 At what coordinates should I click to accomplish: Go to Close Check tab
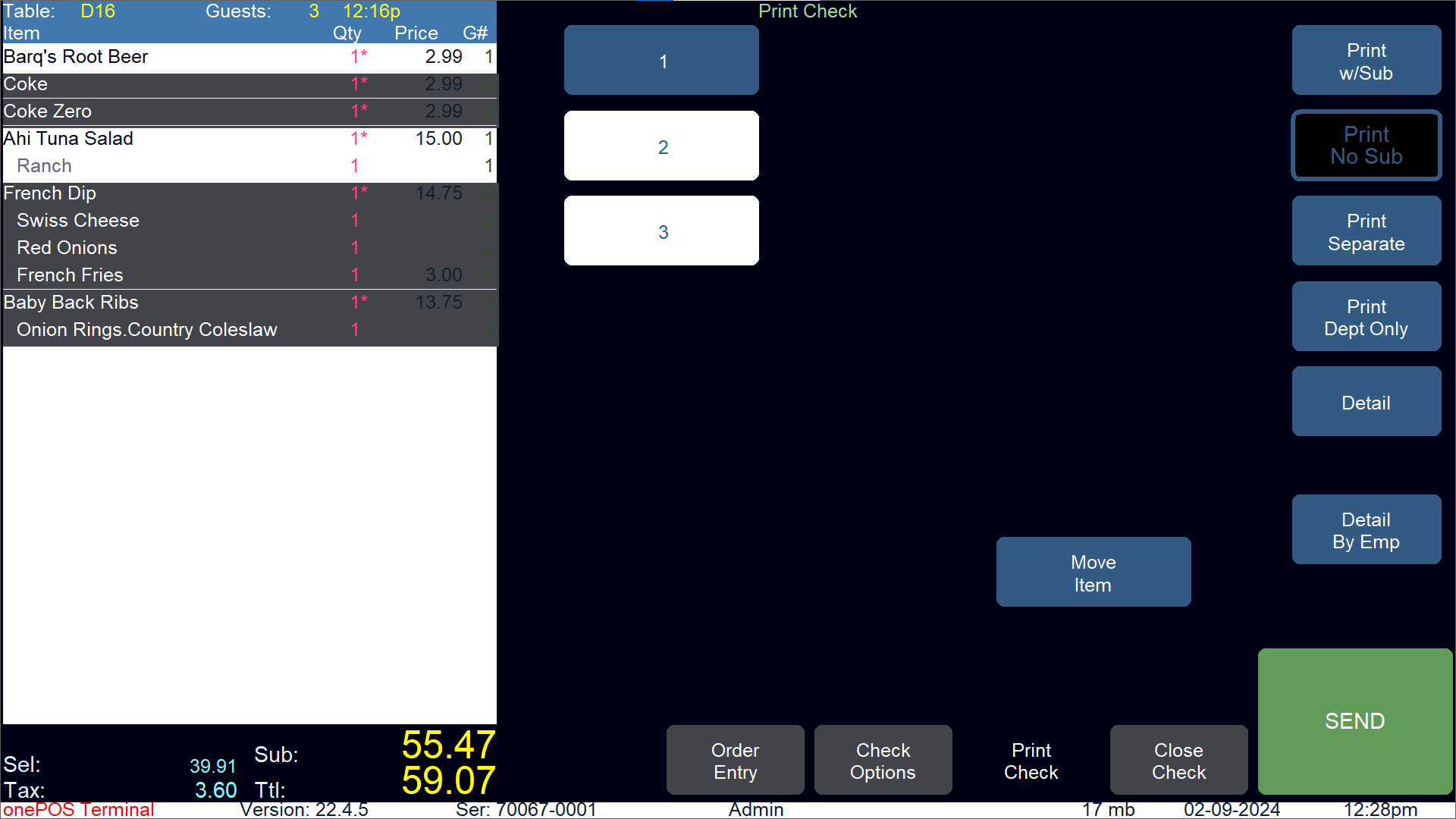pos(1178,761)
